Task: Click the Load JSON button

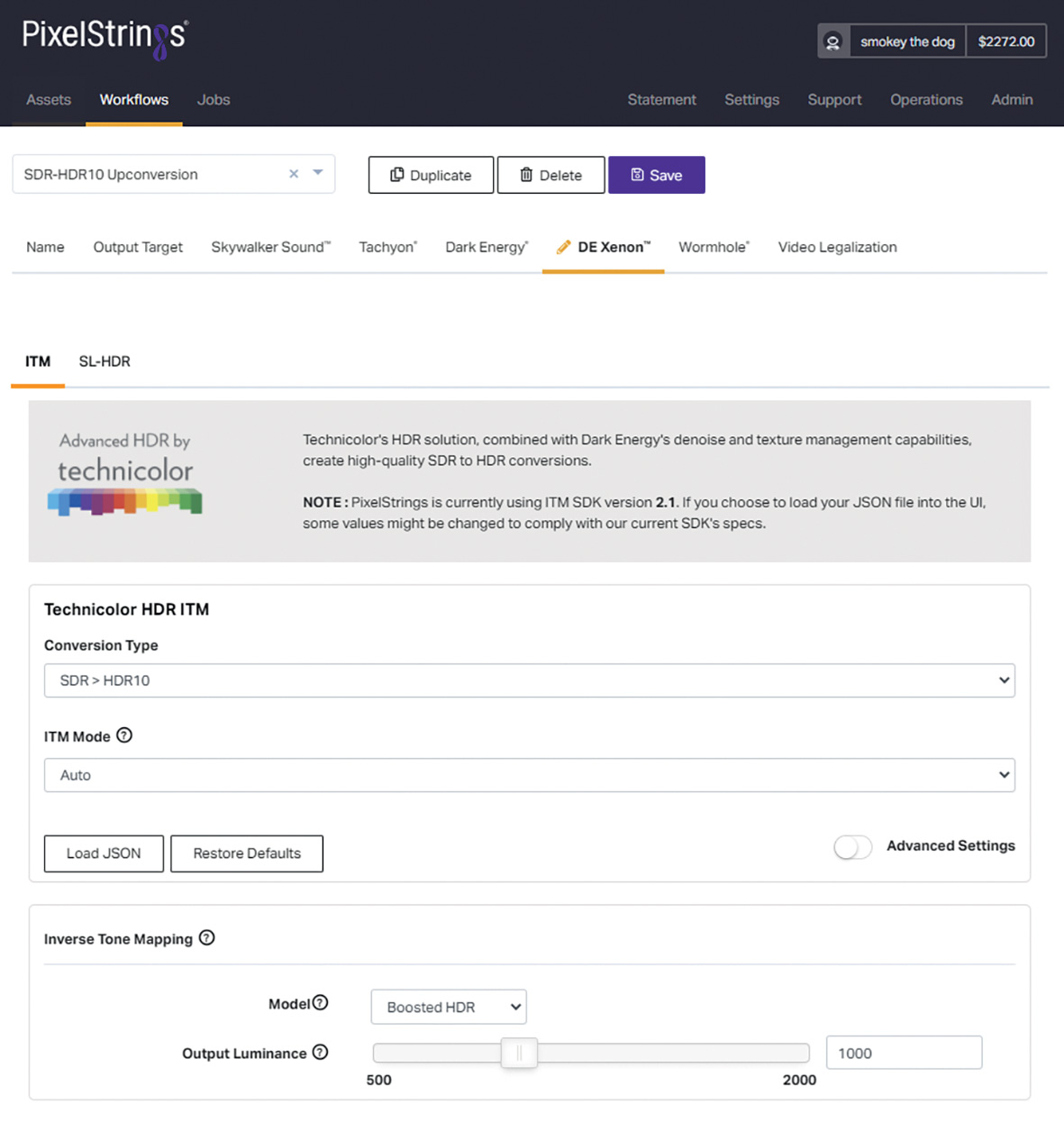Action: (104, 853)
